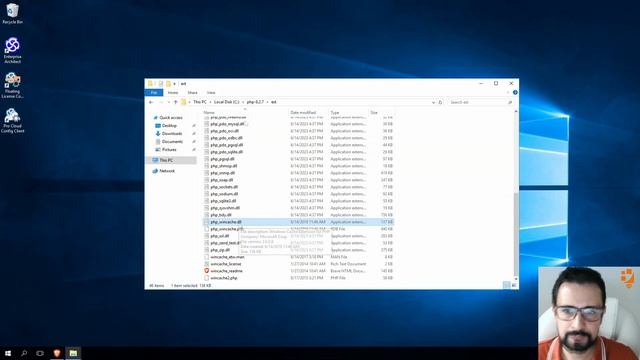The height and width of the screenshot is (360, 640).
Task: Open the View ribbon tab
Action: tap(211, 93)
